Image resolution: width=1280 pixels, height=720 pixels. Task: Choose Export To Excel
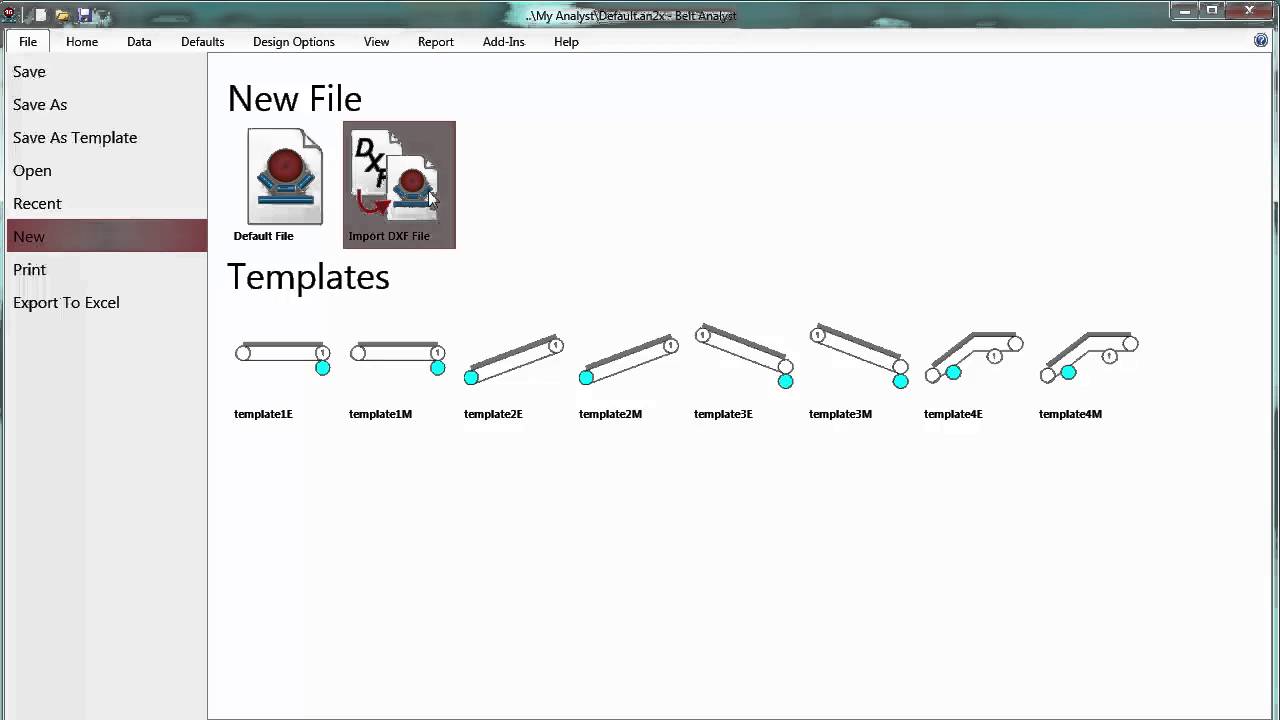click(106, 303)
